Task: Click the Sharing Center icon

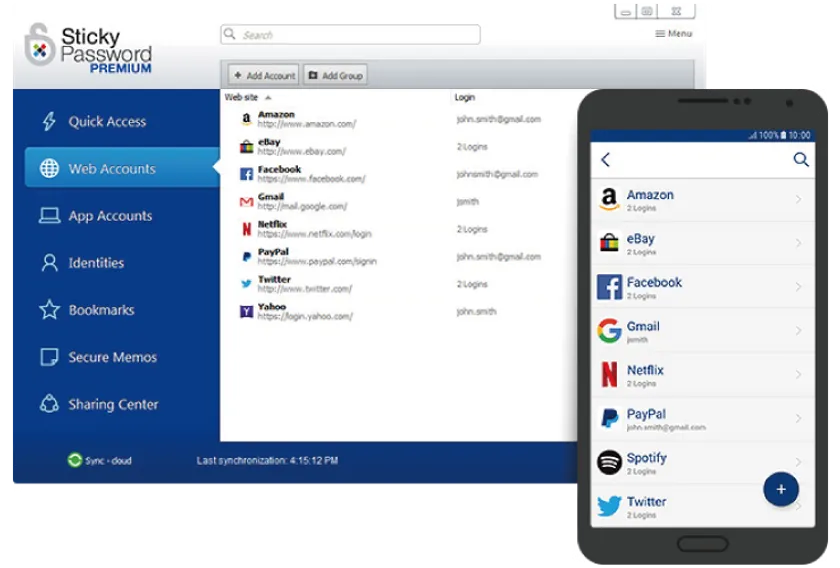Action: tap(49, 403)
